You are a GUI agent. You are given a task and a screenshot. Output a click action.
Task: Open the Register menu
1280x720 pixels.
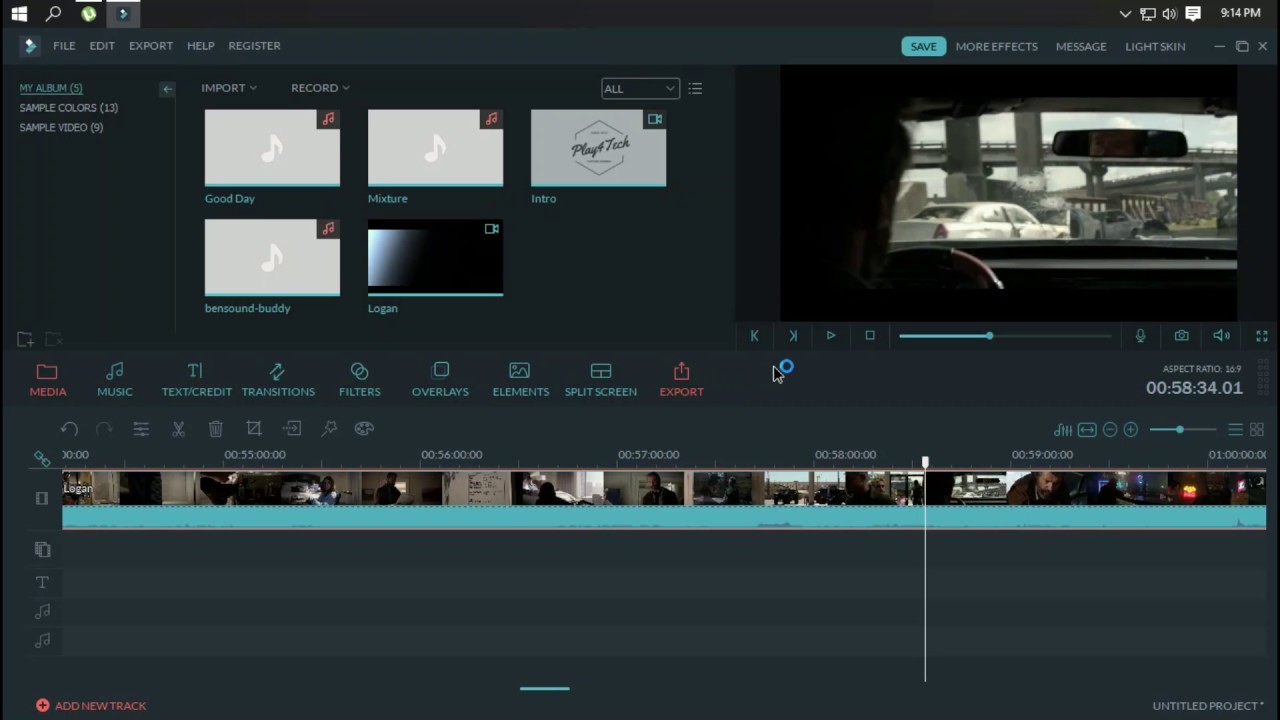pyautogui.click(x=254, y=46)
